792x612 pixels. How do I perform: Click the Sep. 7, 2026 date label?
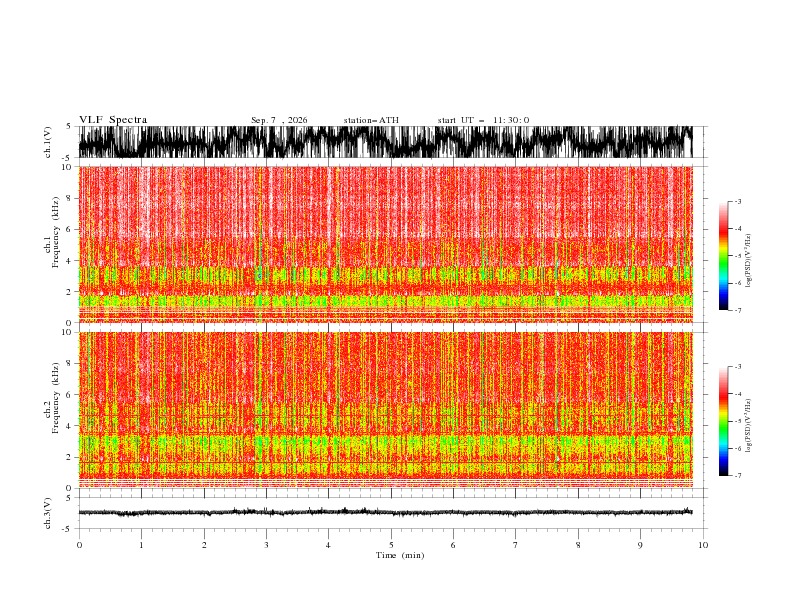click(x=279, y=120)
